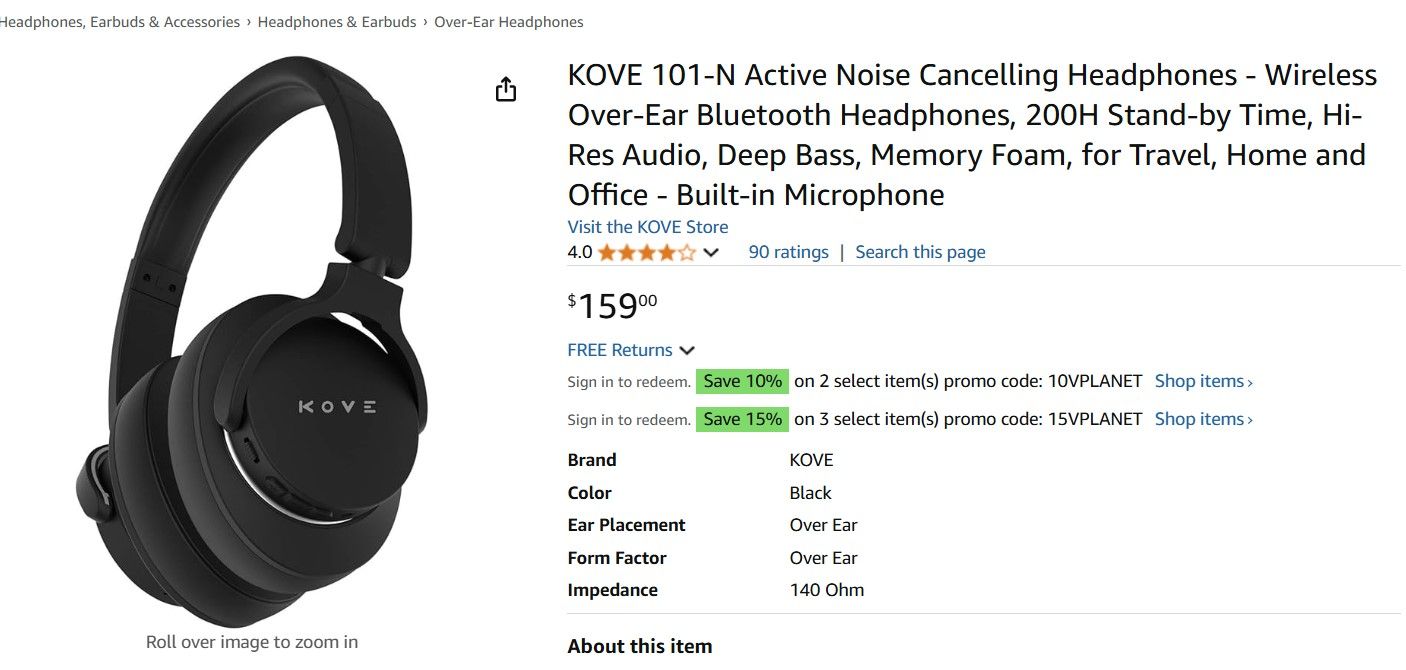
Task: Click the Save 15% green badge
Action: [x=742, y=419]
